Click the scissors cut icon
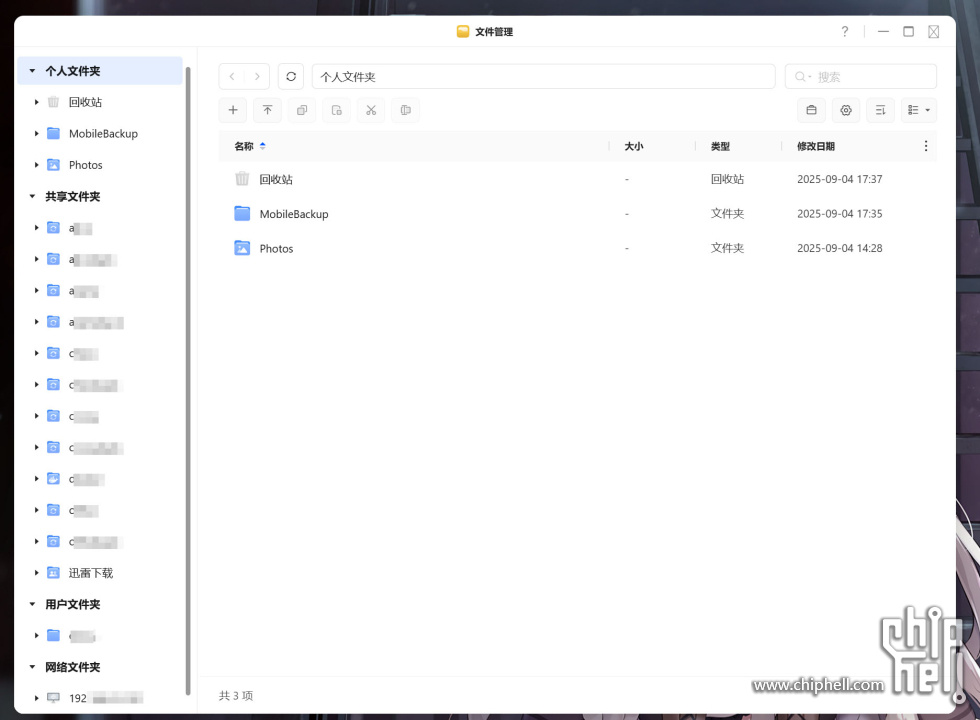980x720 pixels. tap(371, 110)
